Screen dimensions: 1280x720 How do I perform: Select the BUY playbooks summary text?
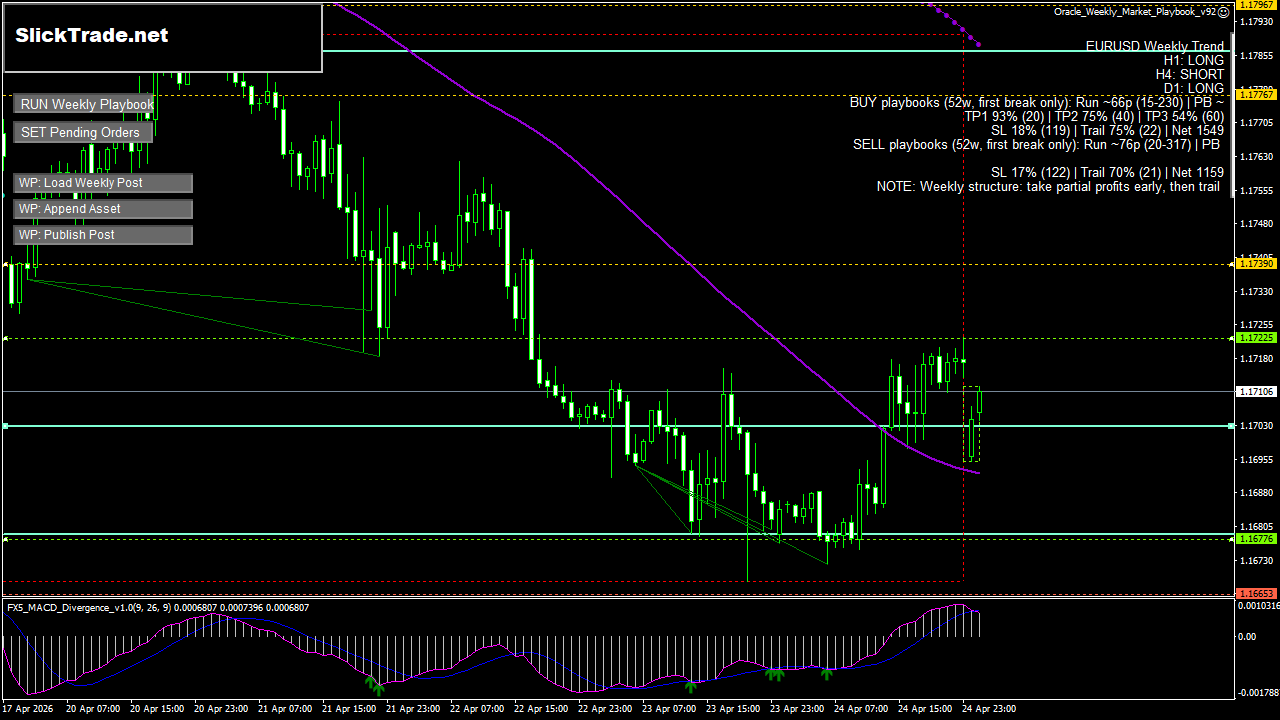pyautogui.click(x=1037, y=102)
